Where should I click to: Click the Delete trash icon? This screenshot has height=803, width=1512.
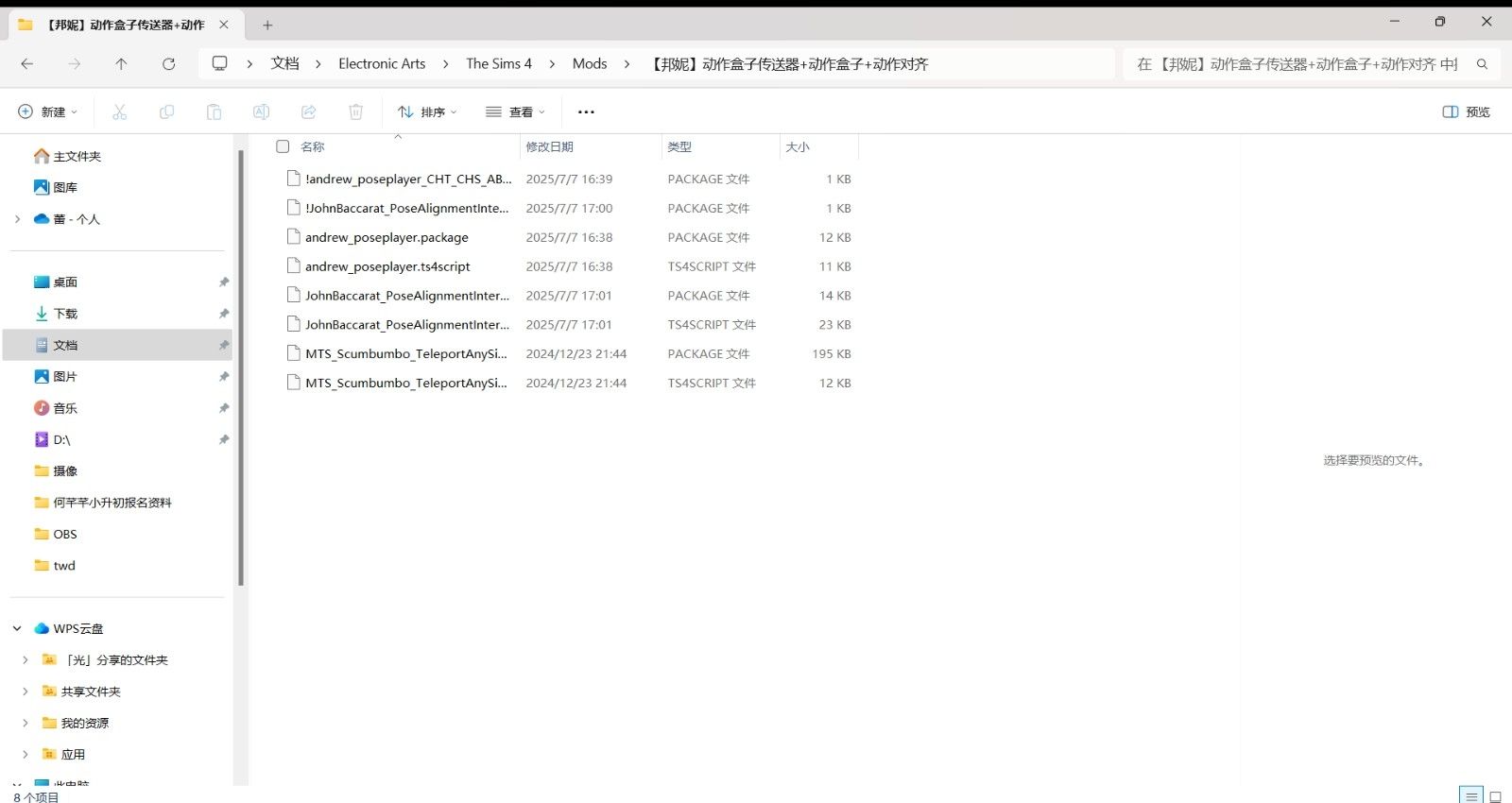tap(355, 111)
